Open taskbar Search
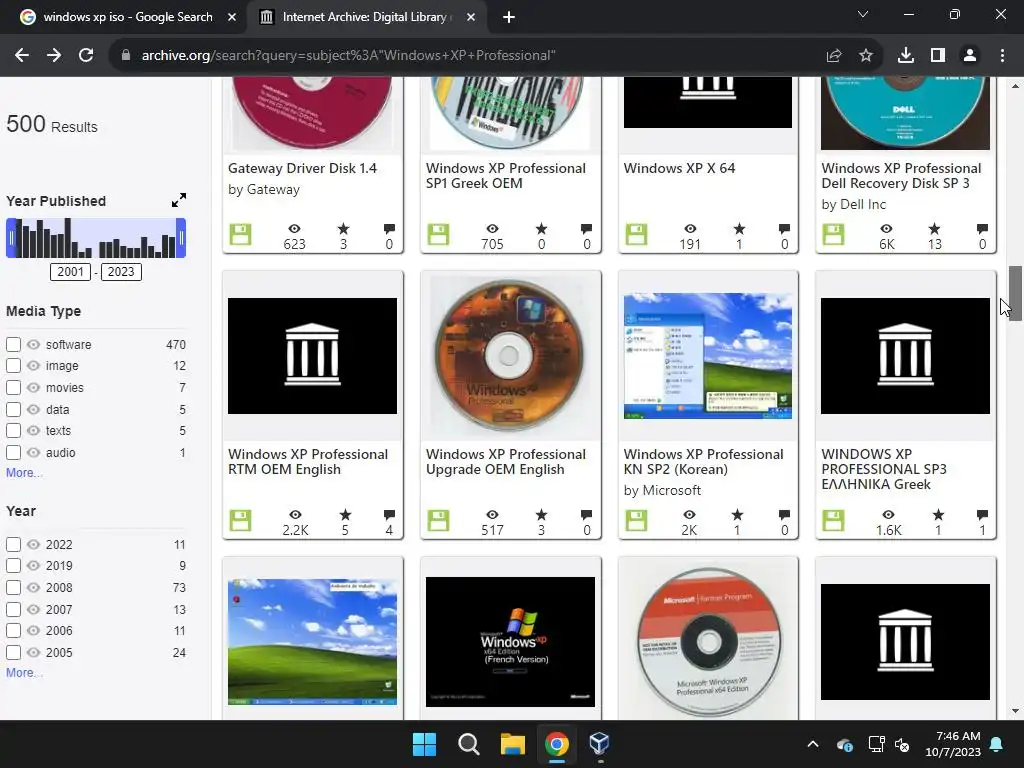The height and width of the screenshot is (768, 1024). click(469, 744)
